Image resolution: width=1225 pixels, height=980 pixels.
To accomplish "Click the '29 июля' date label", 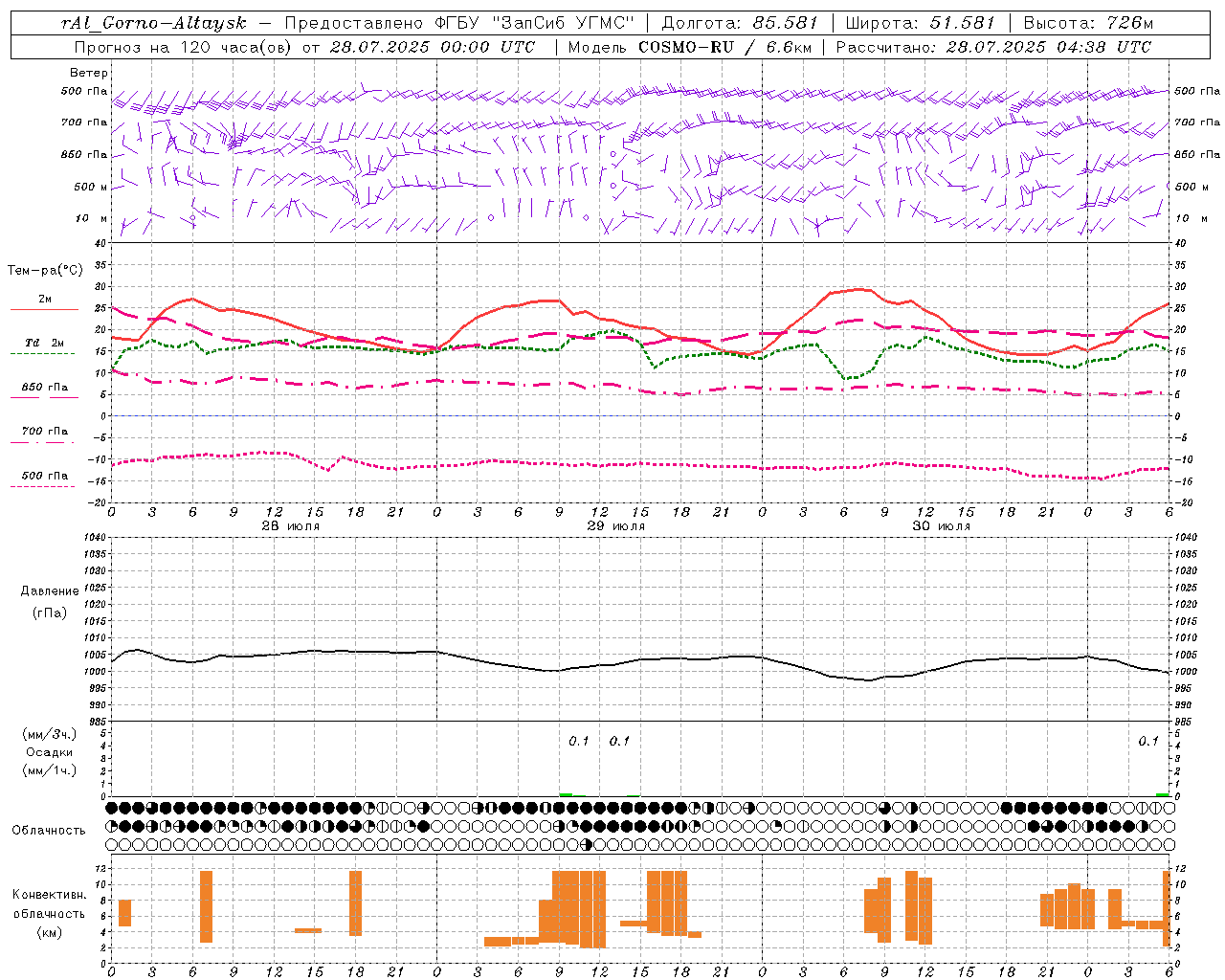I will click(615, 526).
